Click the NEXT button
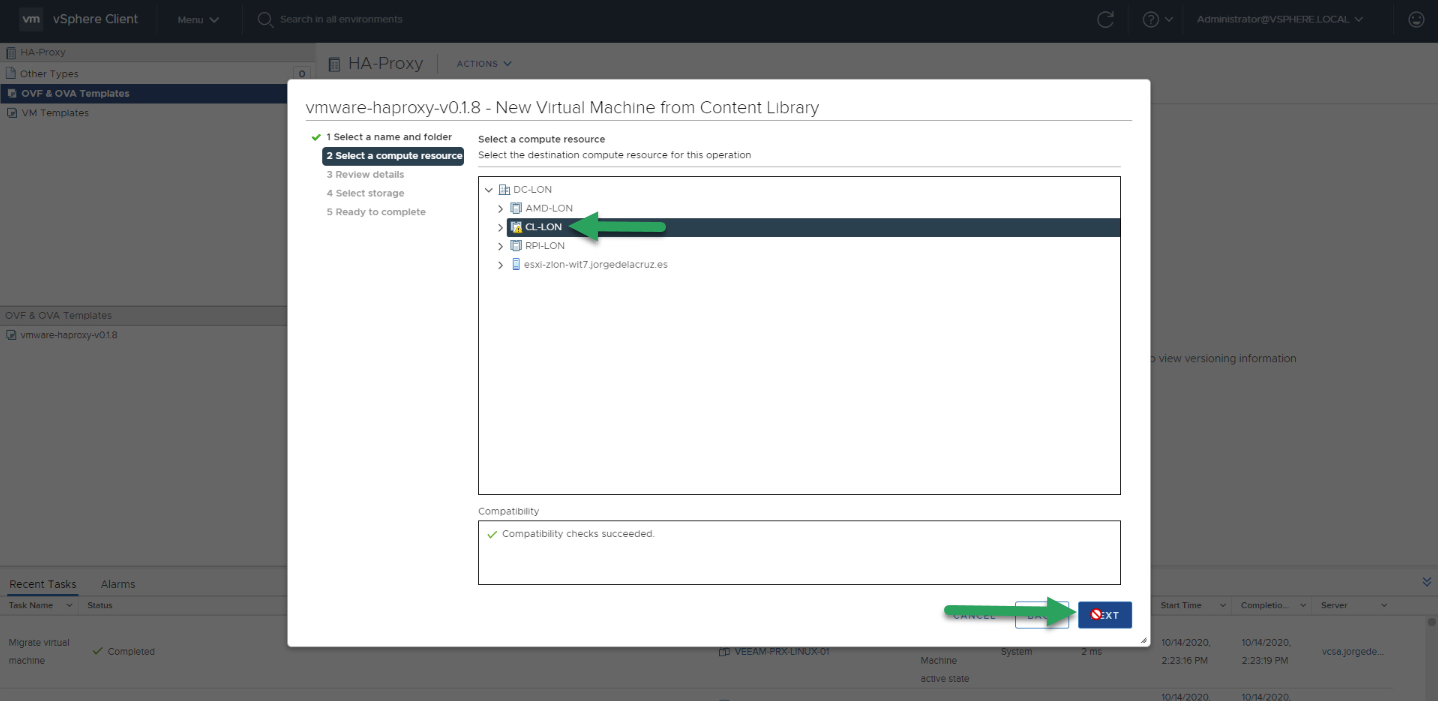 point(1105,615)
